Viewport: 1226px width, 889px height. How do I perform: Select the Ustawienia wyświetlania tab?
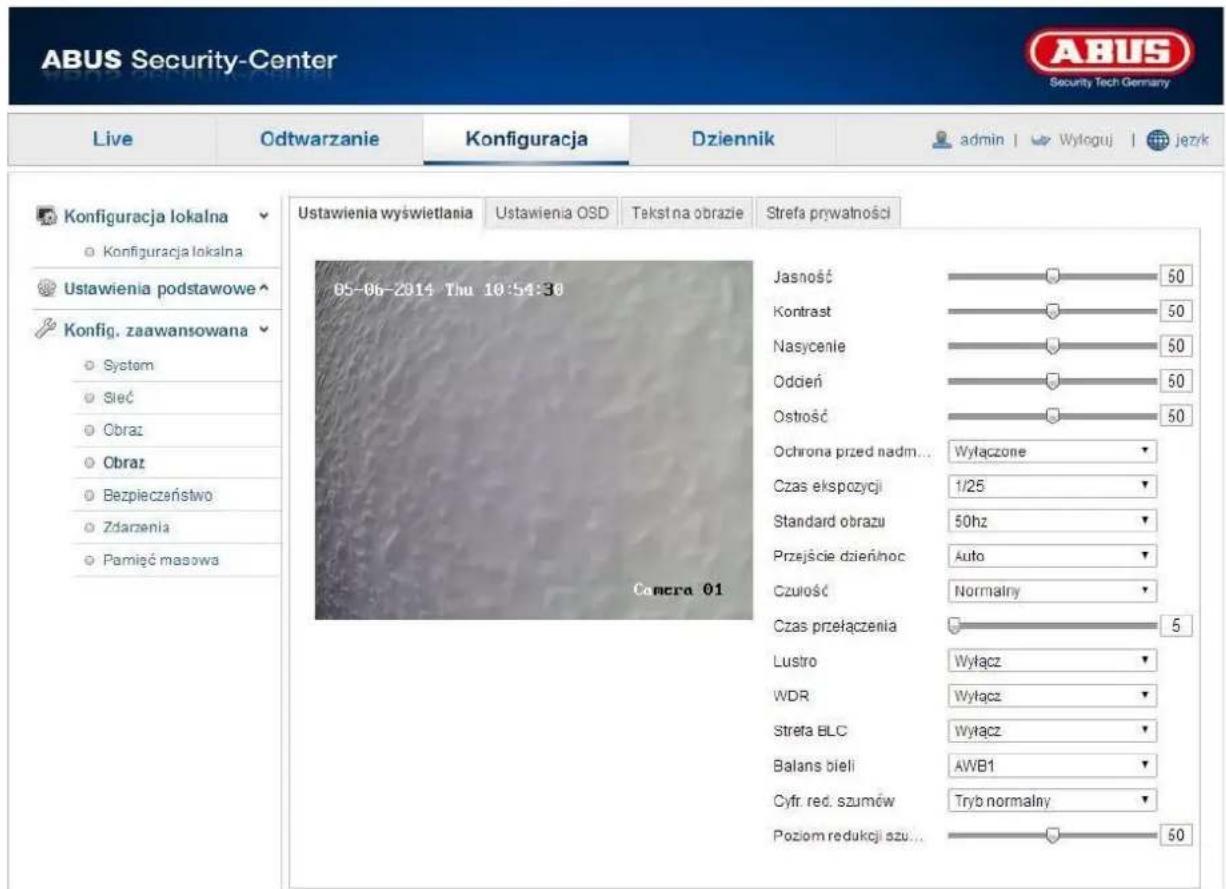(387, 212)
